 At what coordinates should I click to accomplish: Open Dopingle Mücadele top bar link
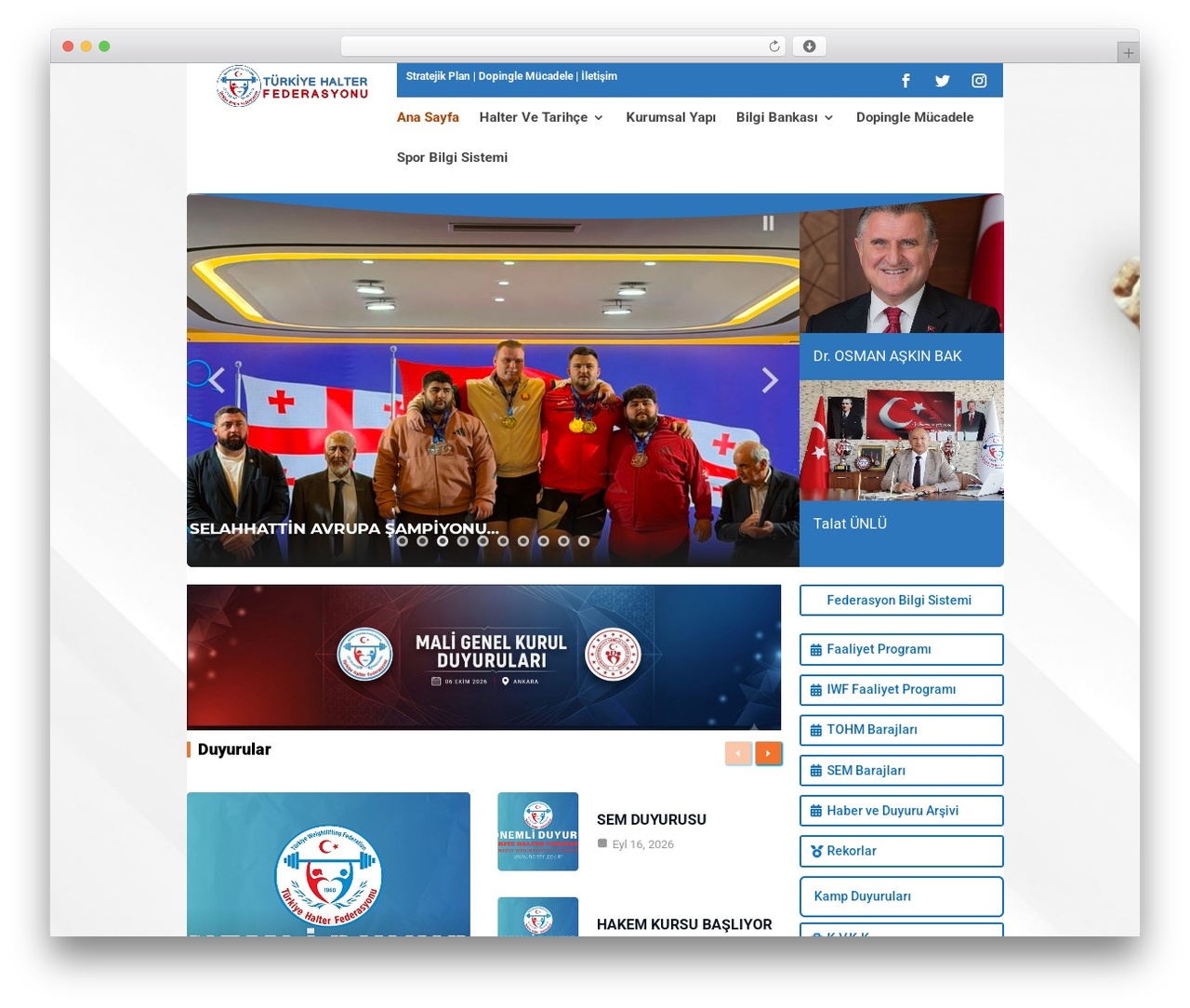(x=525, y=76)
